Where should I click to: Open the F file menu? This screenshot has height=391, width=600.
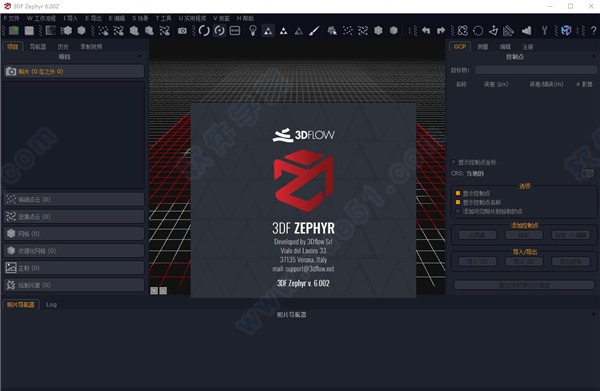coord(11,18)
